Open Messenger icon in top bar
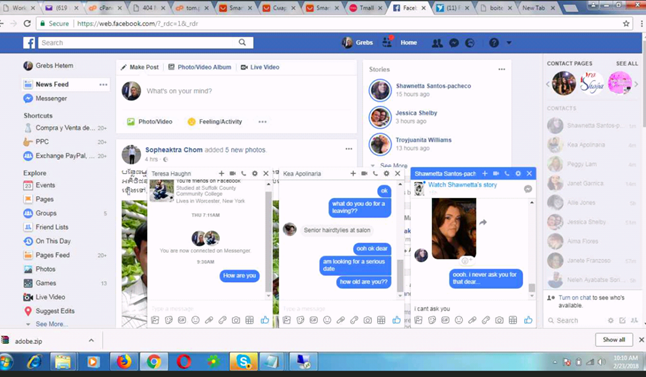Screen dimensions: 646x377 tap(454, 43)
